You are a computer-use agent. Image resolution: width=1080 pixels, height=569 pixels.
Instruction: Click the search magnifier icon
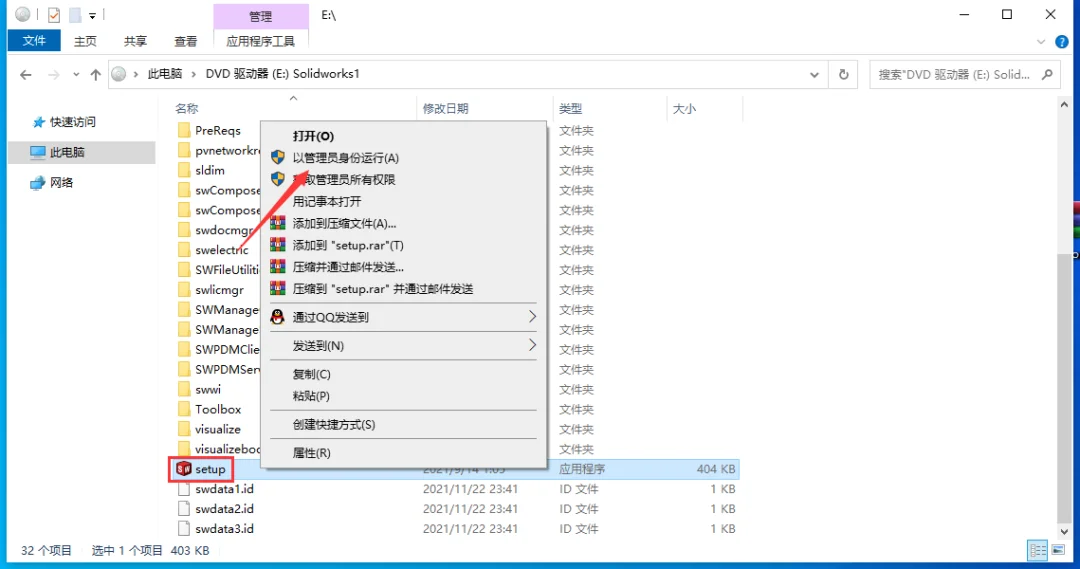[1048, 74]
